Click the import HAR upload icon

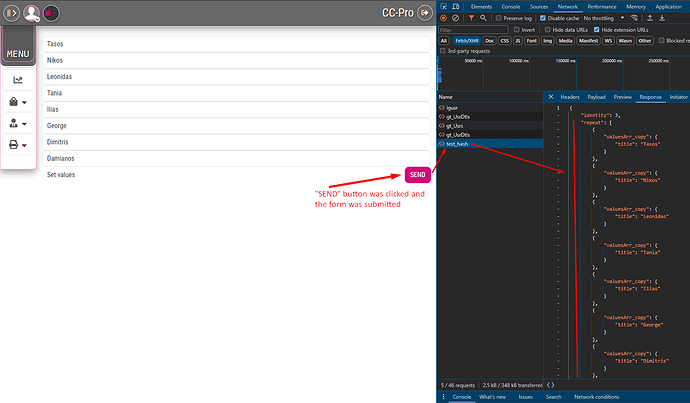650,18
